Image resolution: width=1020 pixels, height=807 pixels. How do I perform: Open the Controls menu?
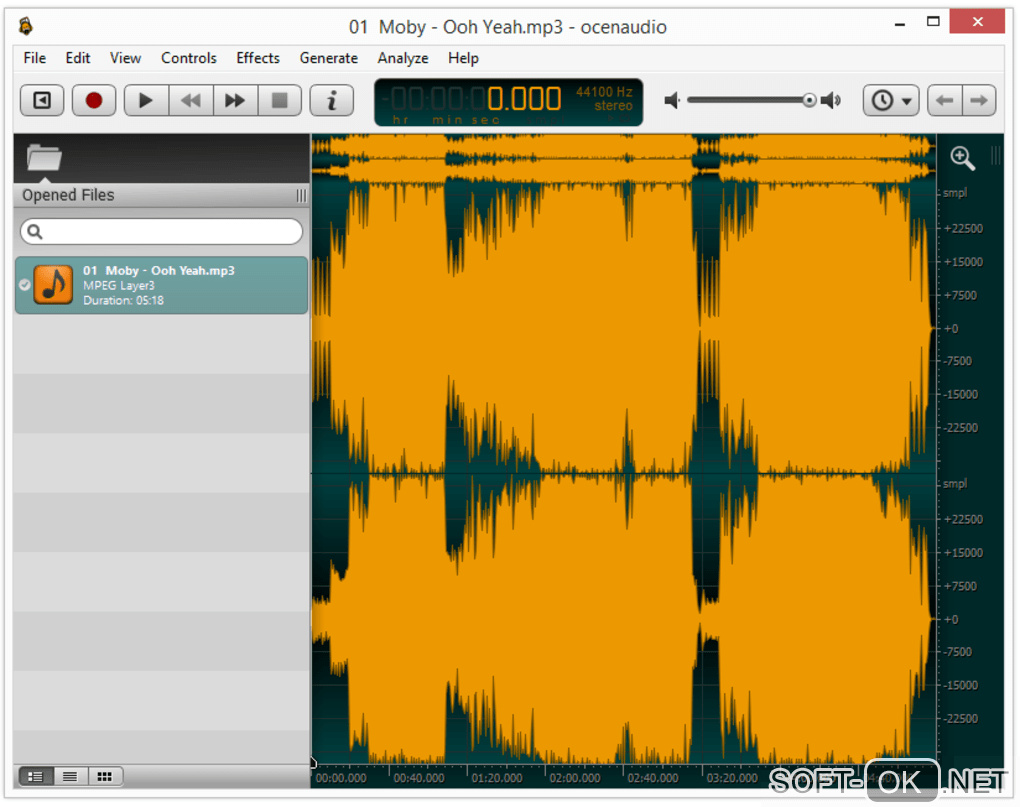(189, 58)
